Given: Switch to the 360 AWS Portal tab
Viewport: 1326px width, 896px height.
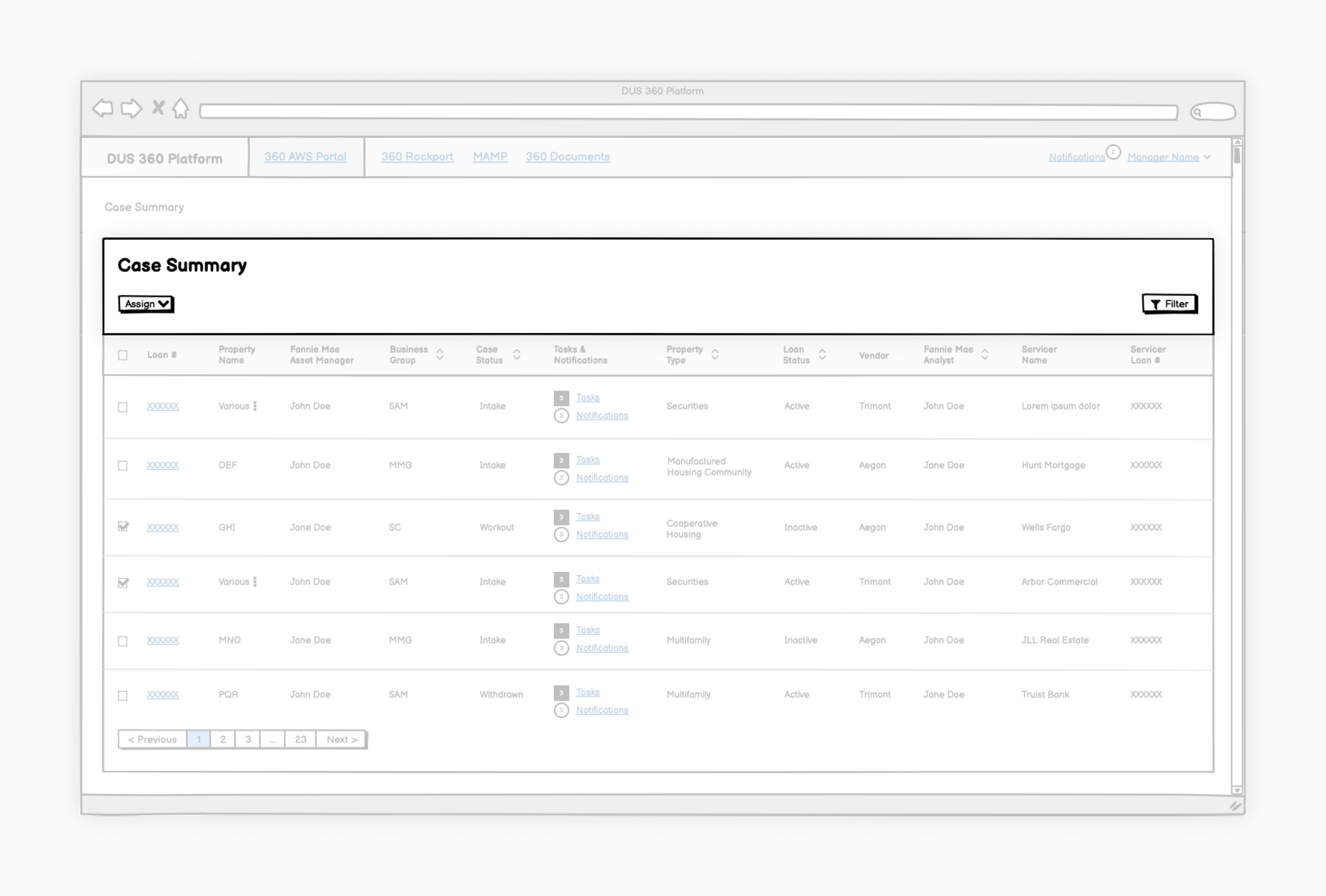Looking at the screenshot, I should coord(306,156).
